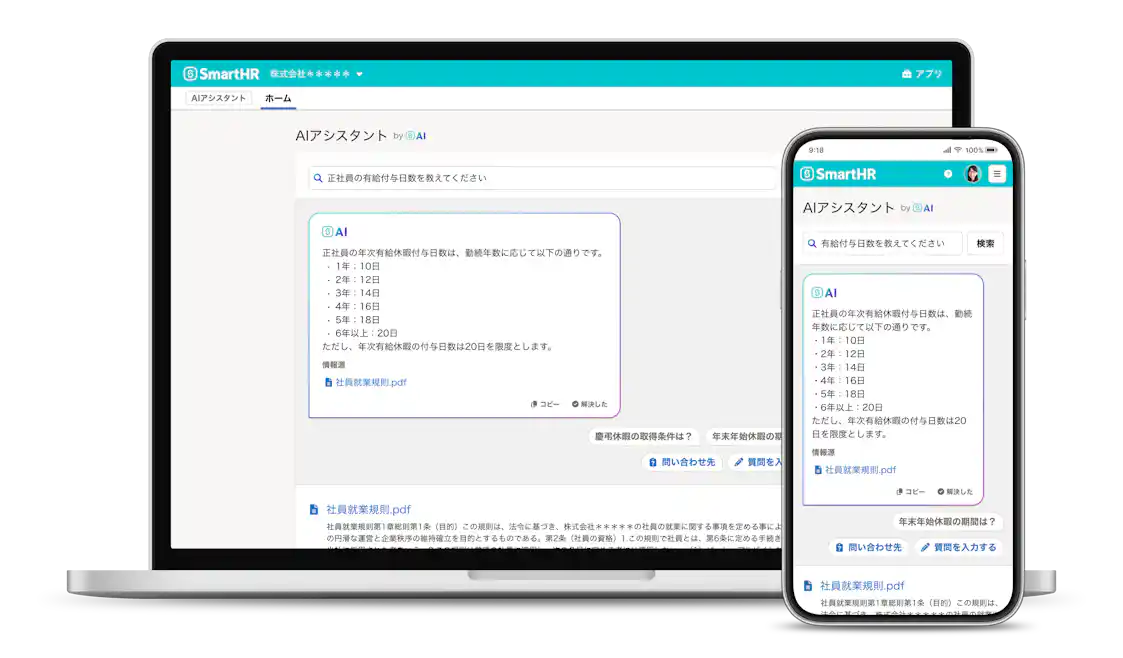Open the アプリ menu on the laptop header
Viewport: 1123px width, 658px height.
click(922, 74)
